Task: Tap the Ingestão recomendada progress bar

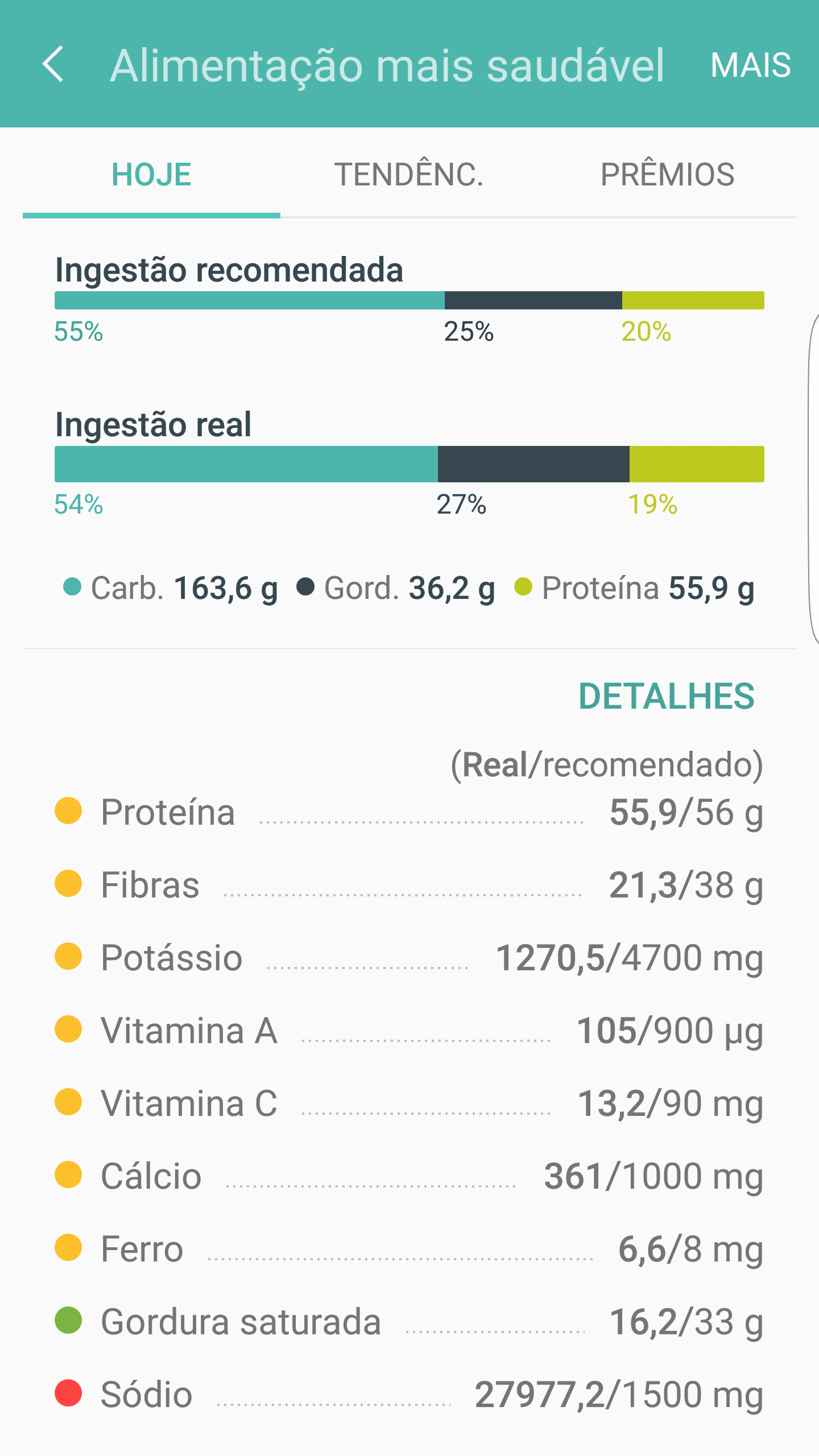Action: (409, 300)
